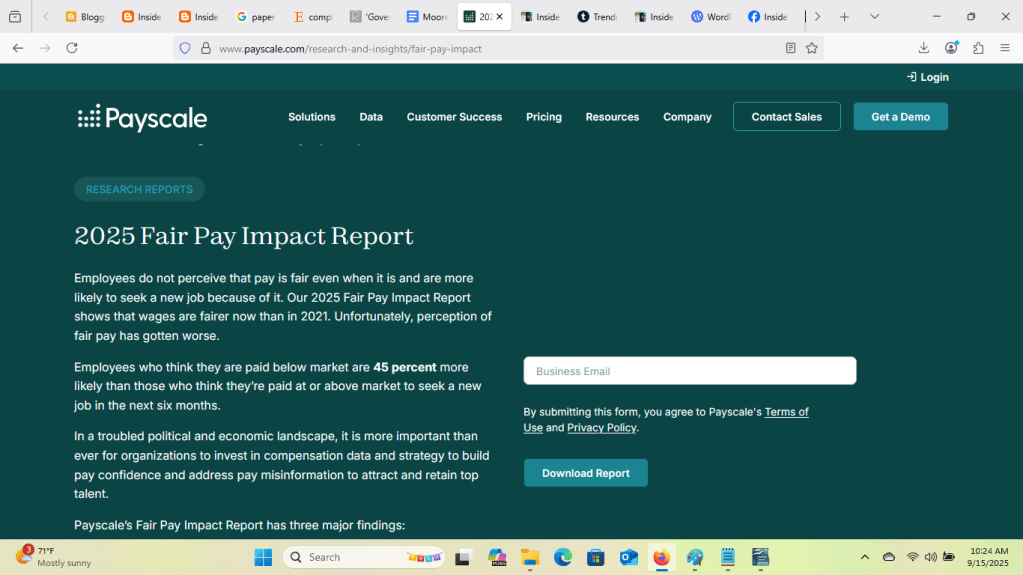Open the Firefox View icon at tab bar start
This screenshot has width=1023, height=575.
pyautogui.click(x=15, y=17)
